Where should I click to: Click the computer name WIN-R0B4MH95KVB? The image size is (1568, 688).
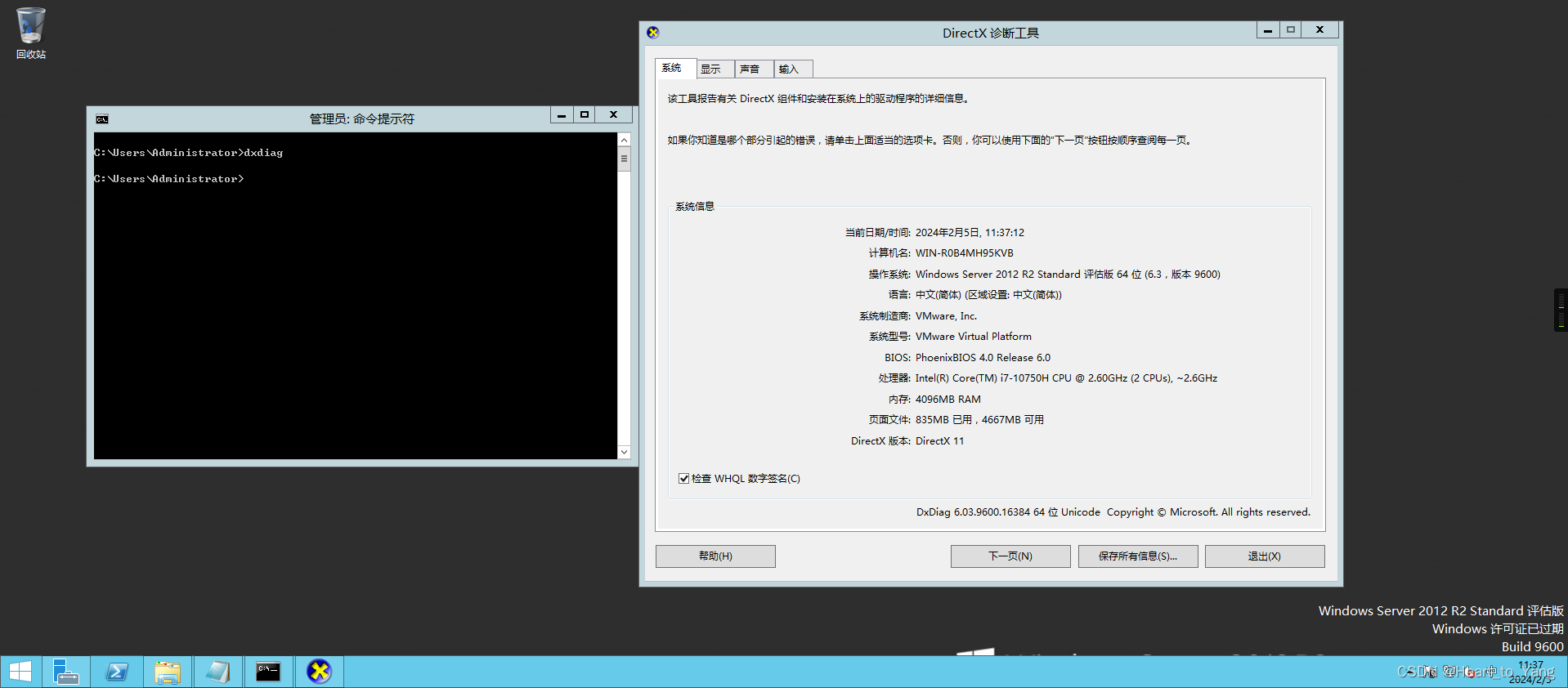[x=964, y=253]
